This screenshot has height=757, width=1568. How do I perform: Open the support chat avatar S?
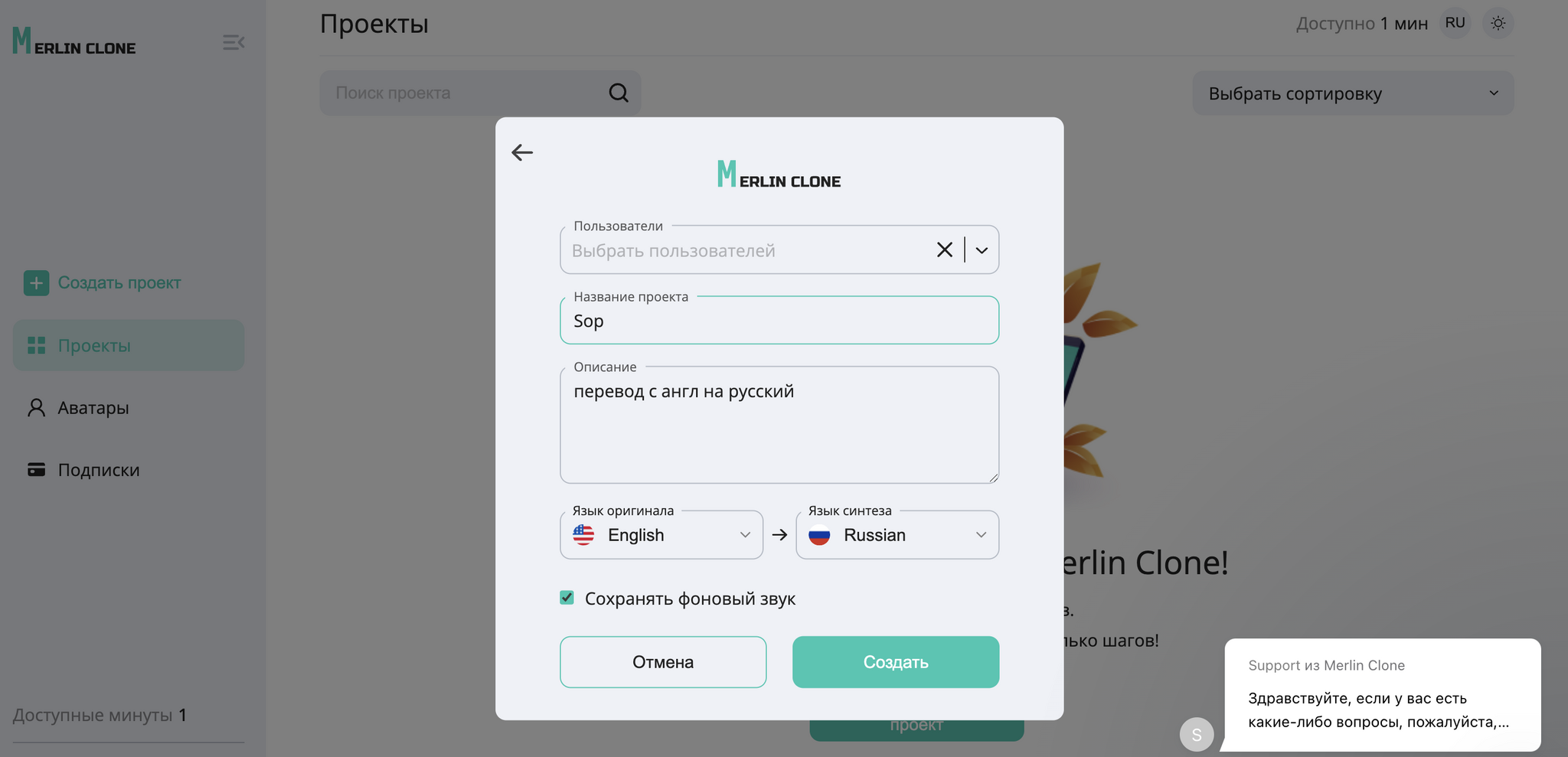click(x=1197, y=735)
